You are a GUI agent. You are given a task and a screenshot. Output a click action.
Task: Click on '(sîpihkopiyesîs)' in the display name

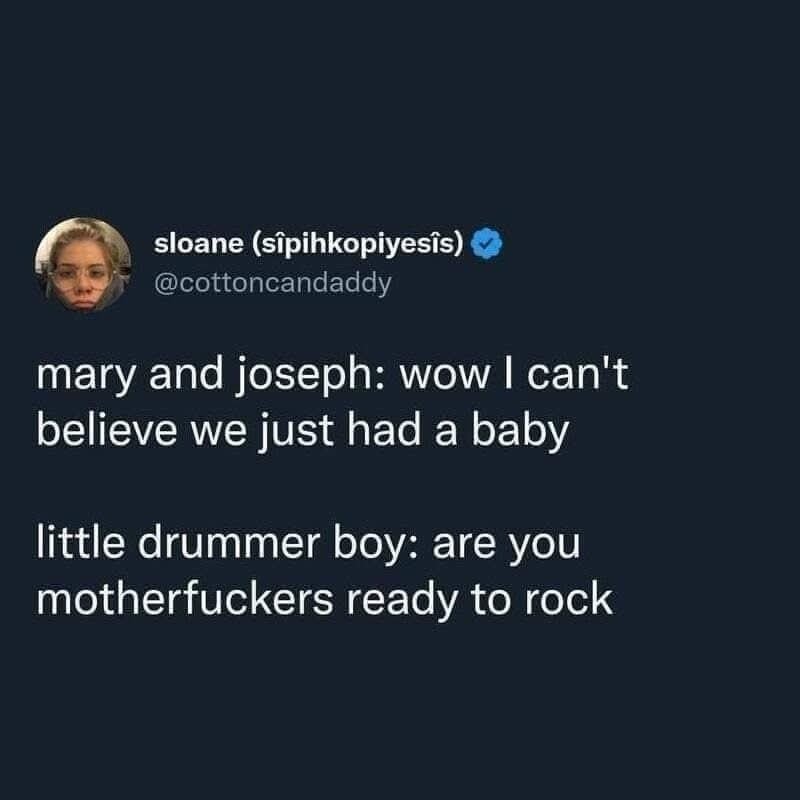tap(358, 244)
